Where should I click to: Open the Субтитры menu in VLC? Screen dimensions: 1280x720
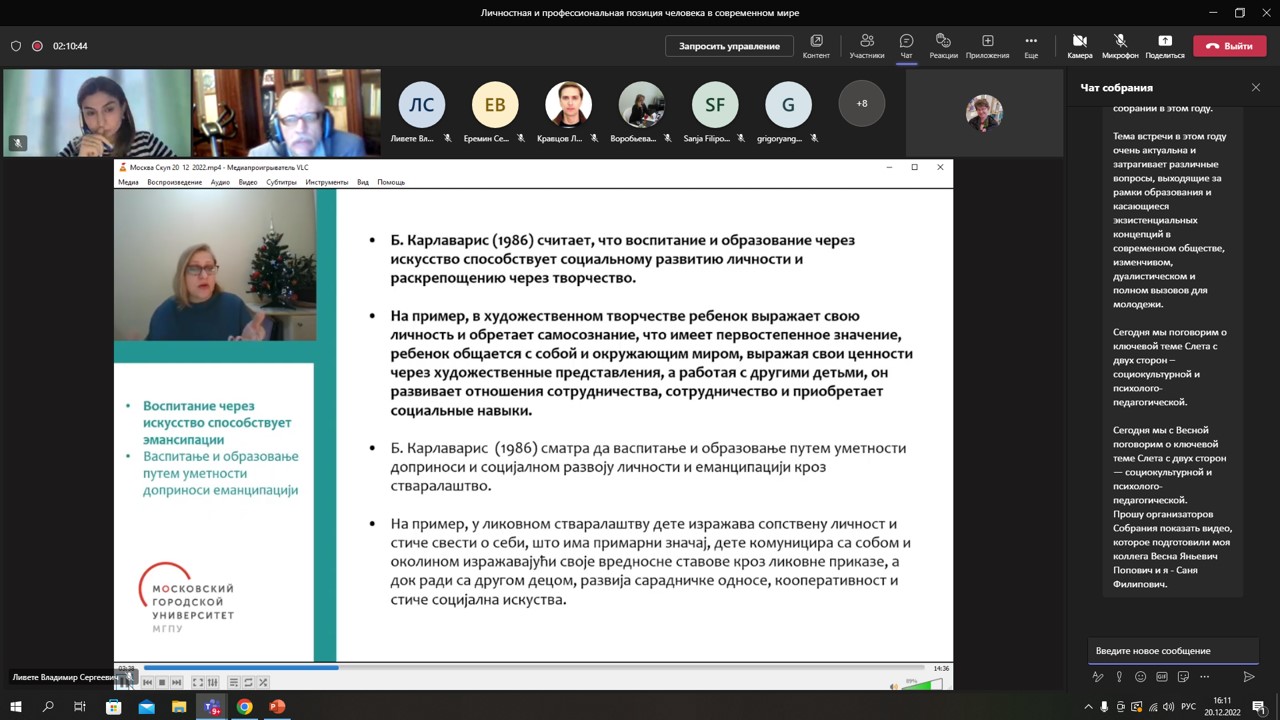pyautogui.click(x=281, y=182)
